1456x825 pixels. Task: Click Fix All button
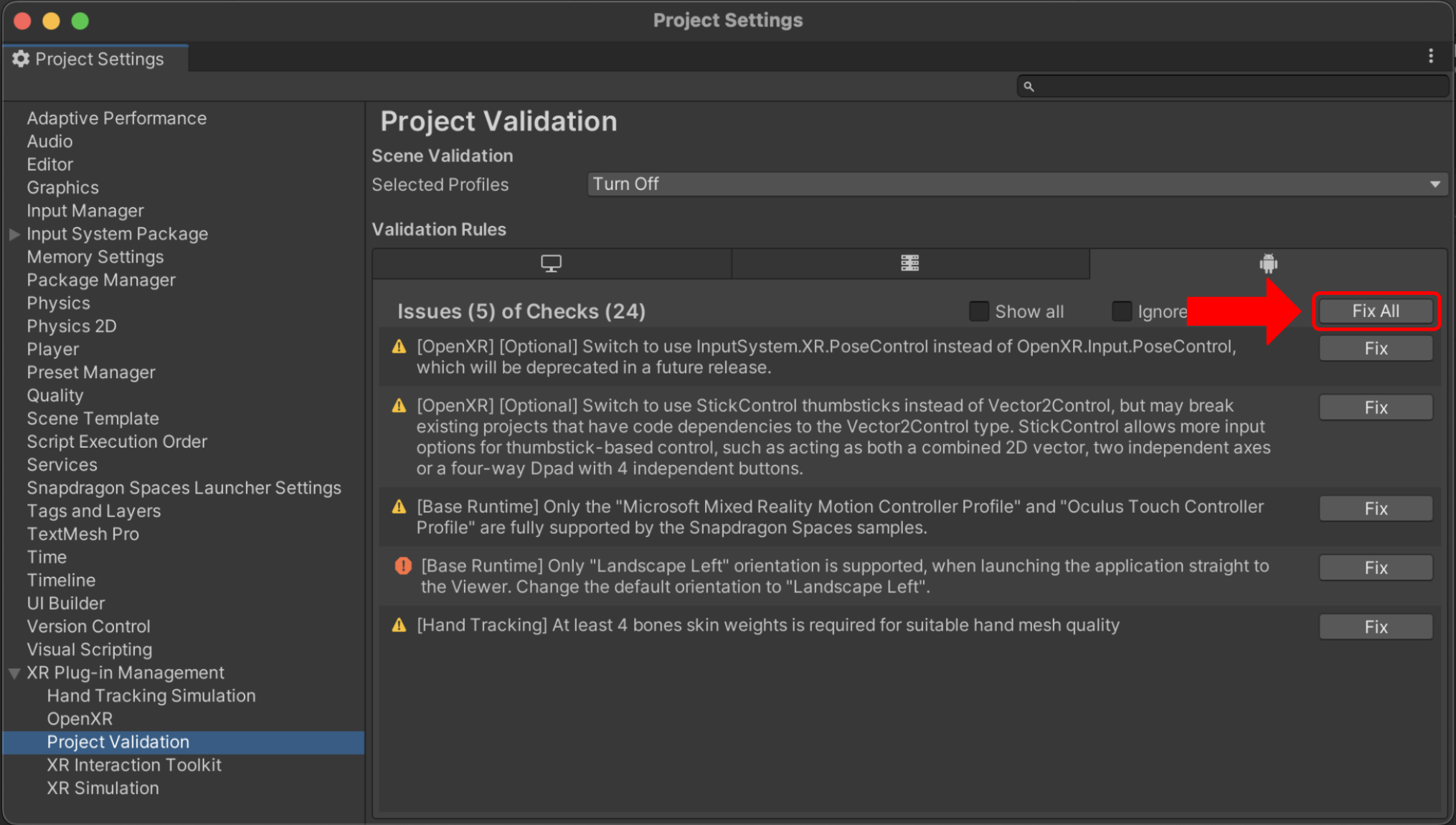coord(1376,311)
